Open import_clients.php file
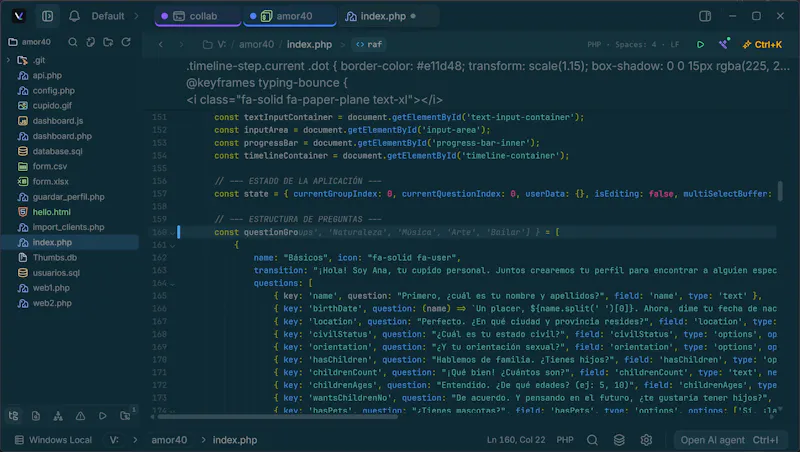The image size is (800, 452). coord(69,227)
